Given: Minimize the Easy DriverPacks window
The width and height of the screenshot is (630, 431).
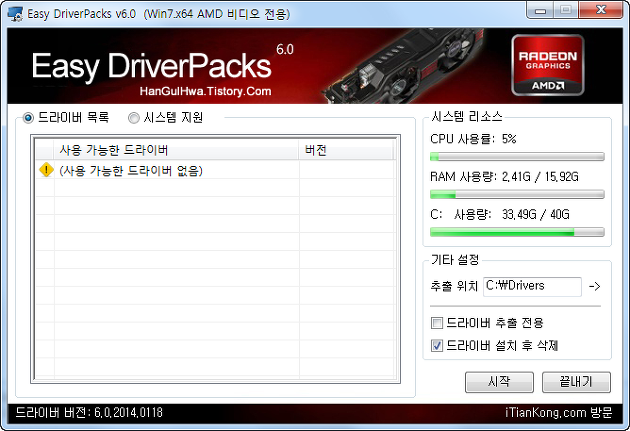Looking at the screenshot, I should click(x=540, y=10).
